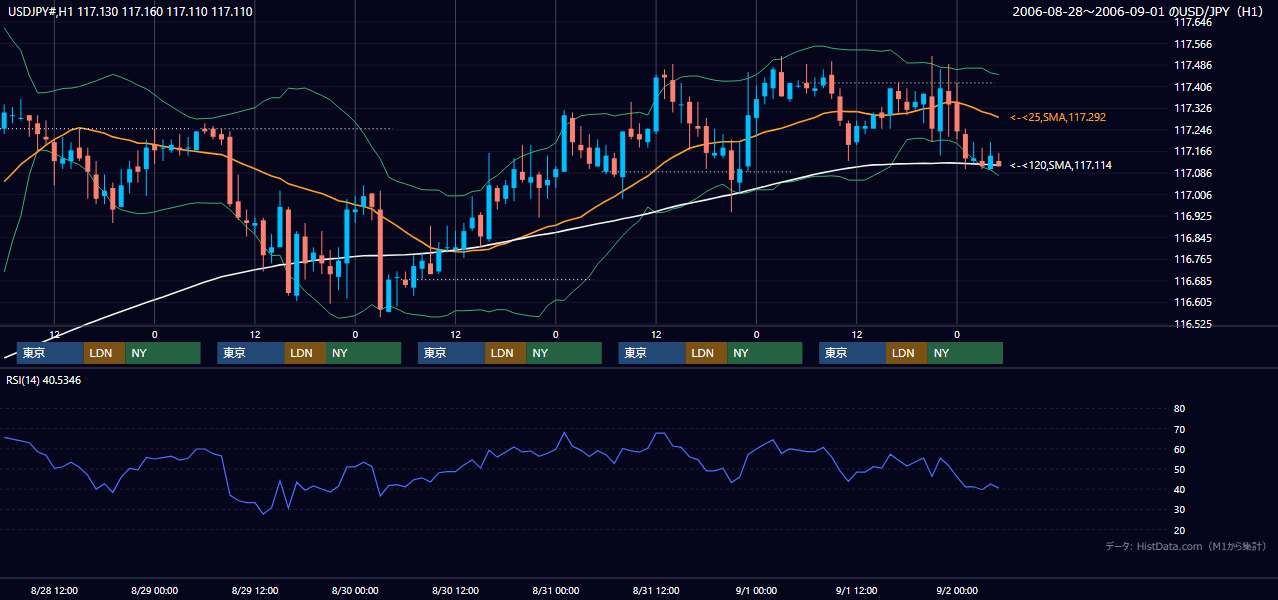Click the RSI(14) 40.5346 indicator label
Image resolution: width=1278 pixels, height=600 pixels.
tap(44, 380)
